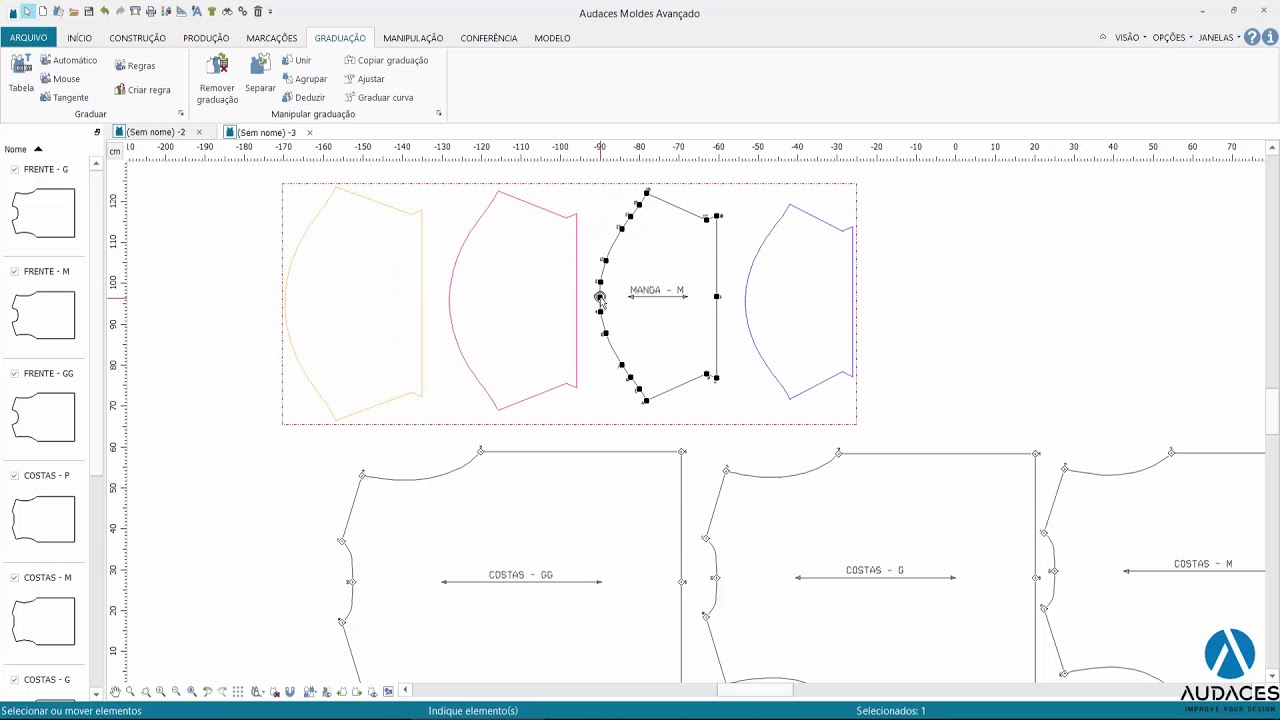1280x720 pixels.
Task: Open the text tool letter A icon
Action: point(197,11)
